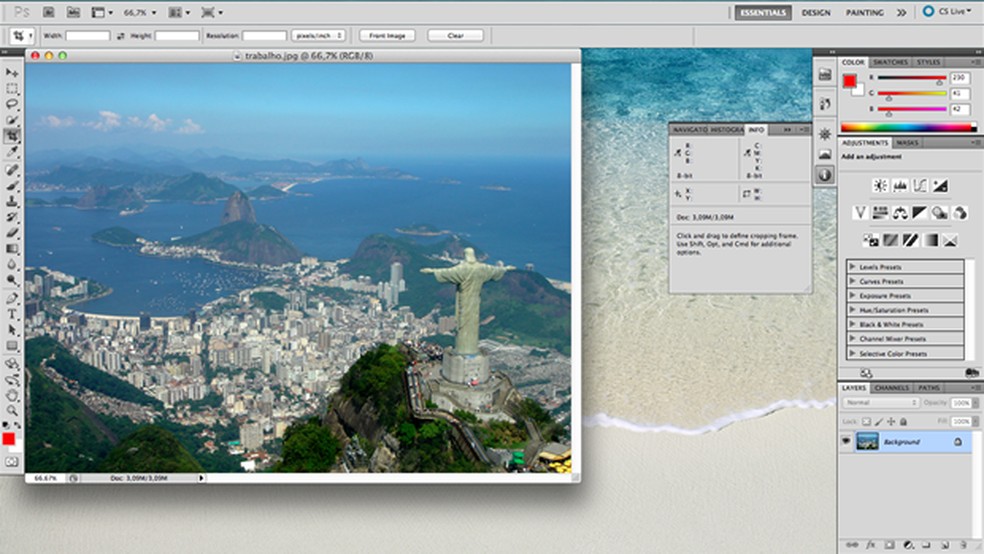
Task: Select the Horizontal Type tool
Action: (x=12, y=314)
